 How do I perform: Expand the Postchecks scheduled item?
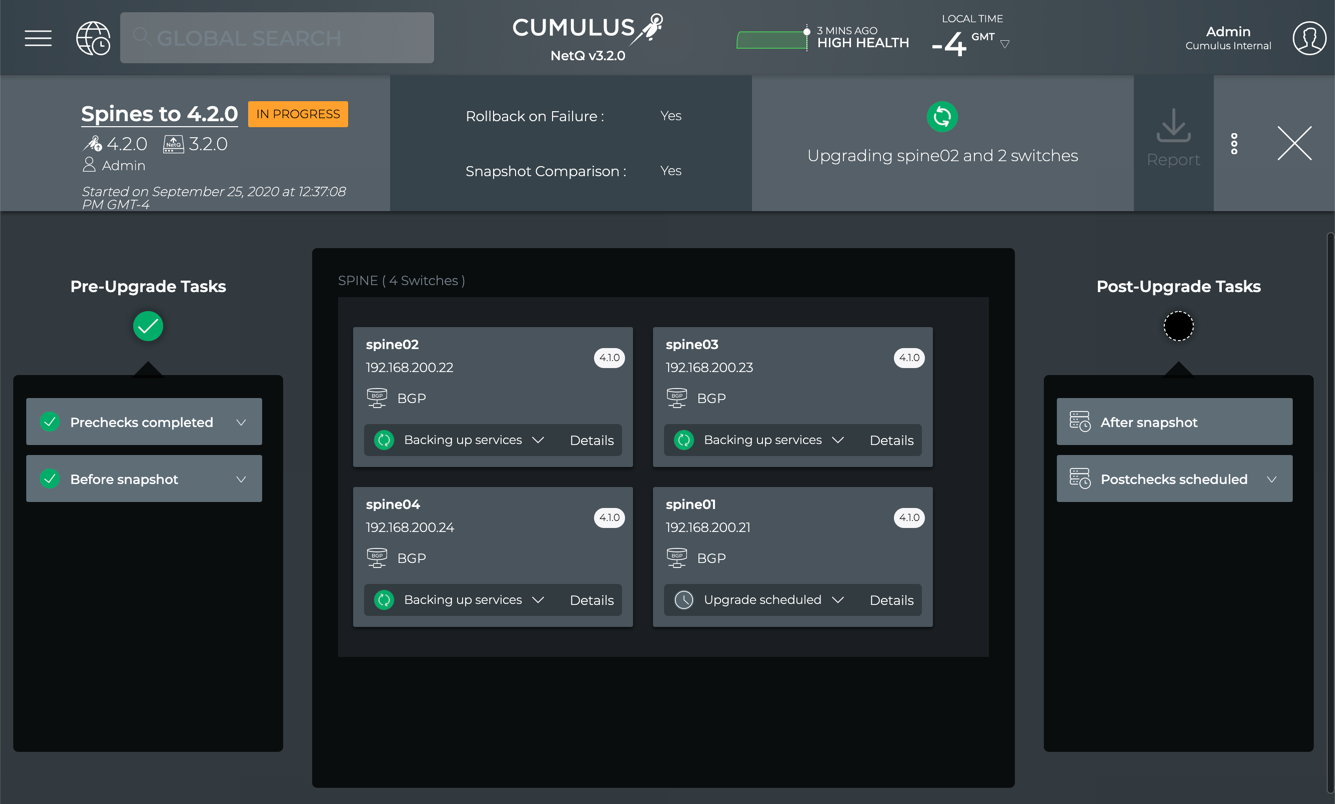click(1271, 479)
